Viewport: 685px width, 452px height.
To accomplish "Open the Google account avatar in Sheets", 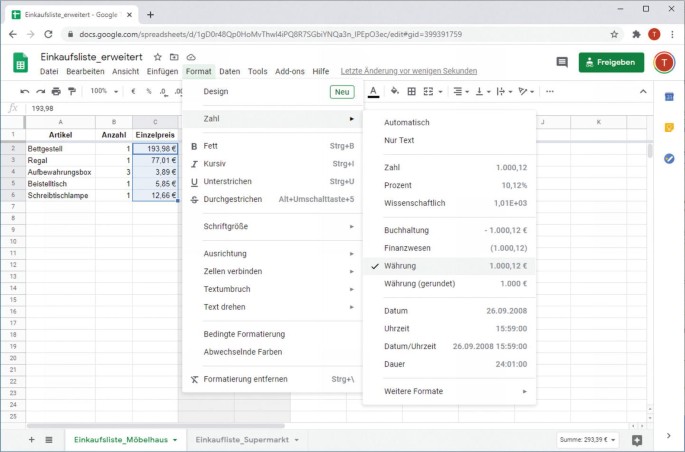I will click(x=664, y=62).
